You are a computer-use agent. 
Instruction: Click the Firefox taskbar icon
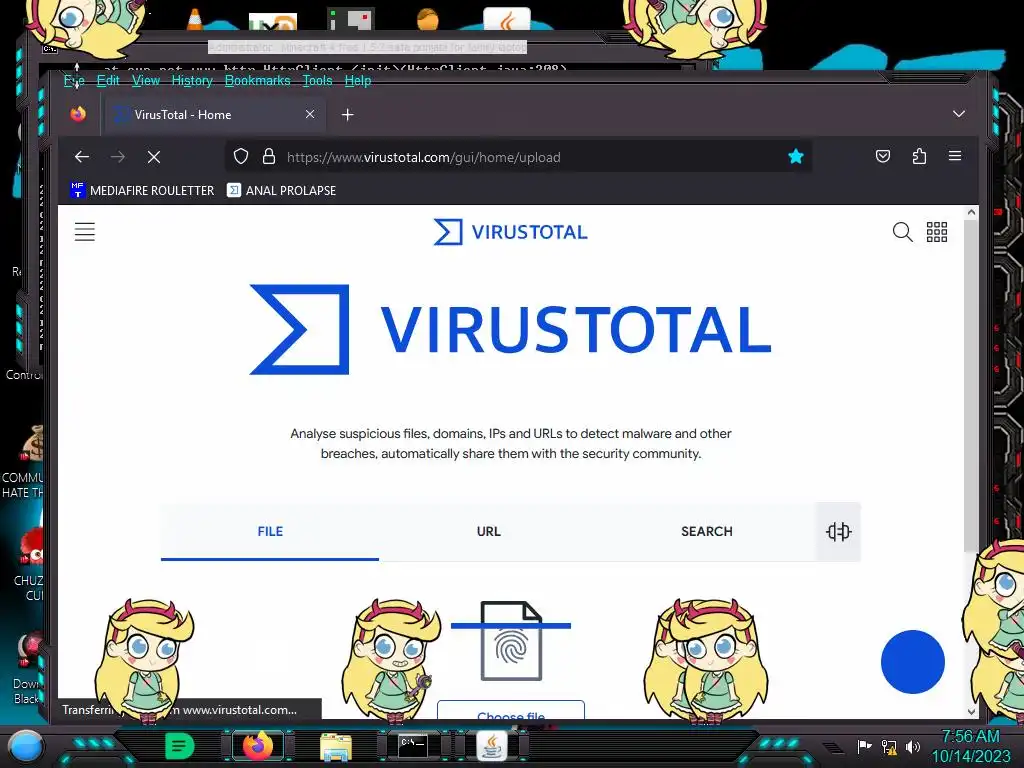point(257,746)
